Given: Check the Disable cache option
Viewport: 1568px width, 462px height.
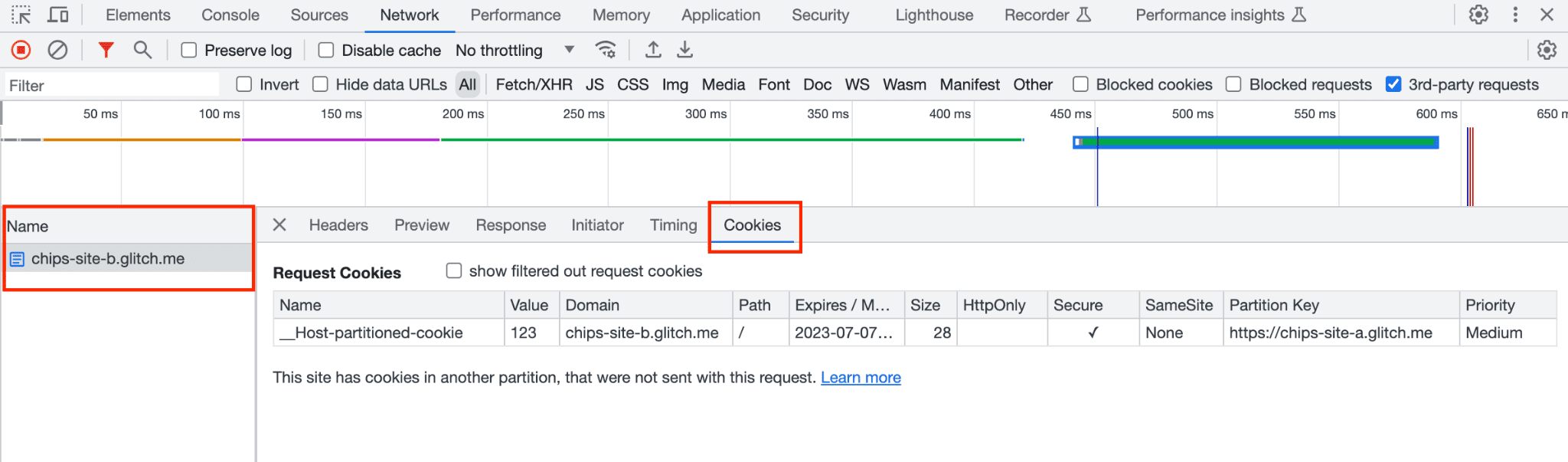Looking at the screenshot, I should click(326, 51).
